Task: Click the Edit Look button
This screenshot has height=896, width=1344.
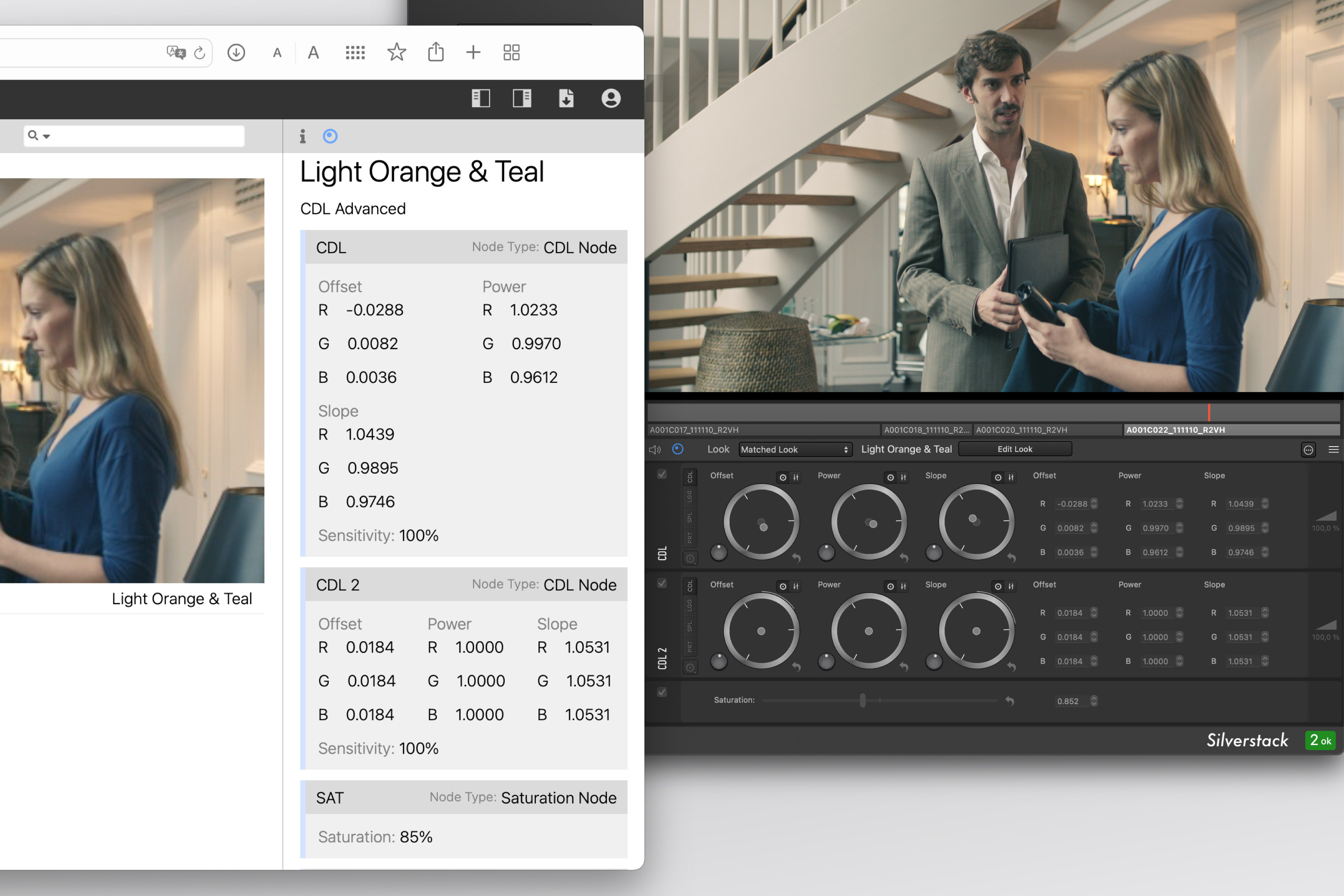Action: coord(1014,449)
